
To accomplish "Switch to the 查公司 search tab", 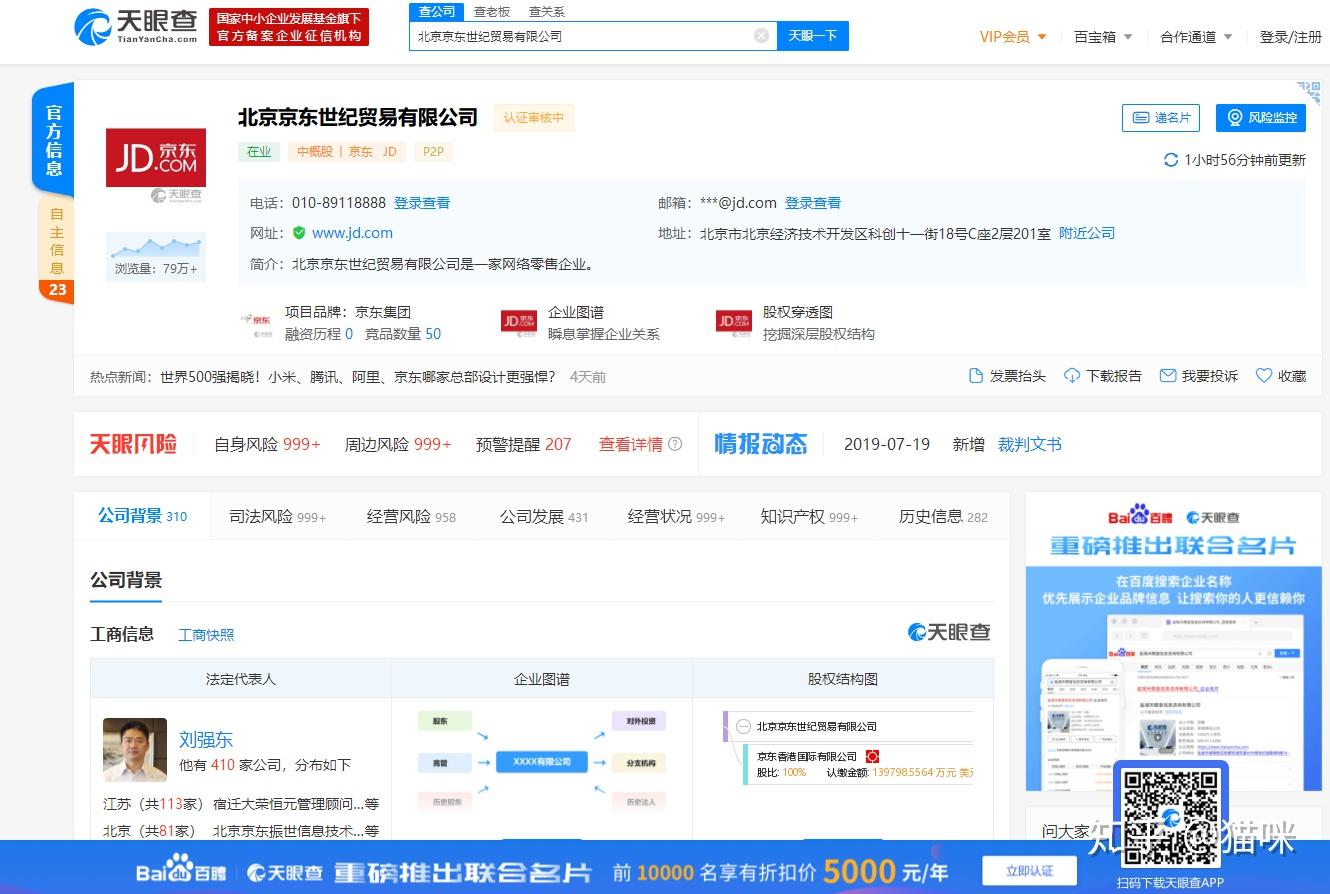I will coord(437,12).
